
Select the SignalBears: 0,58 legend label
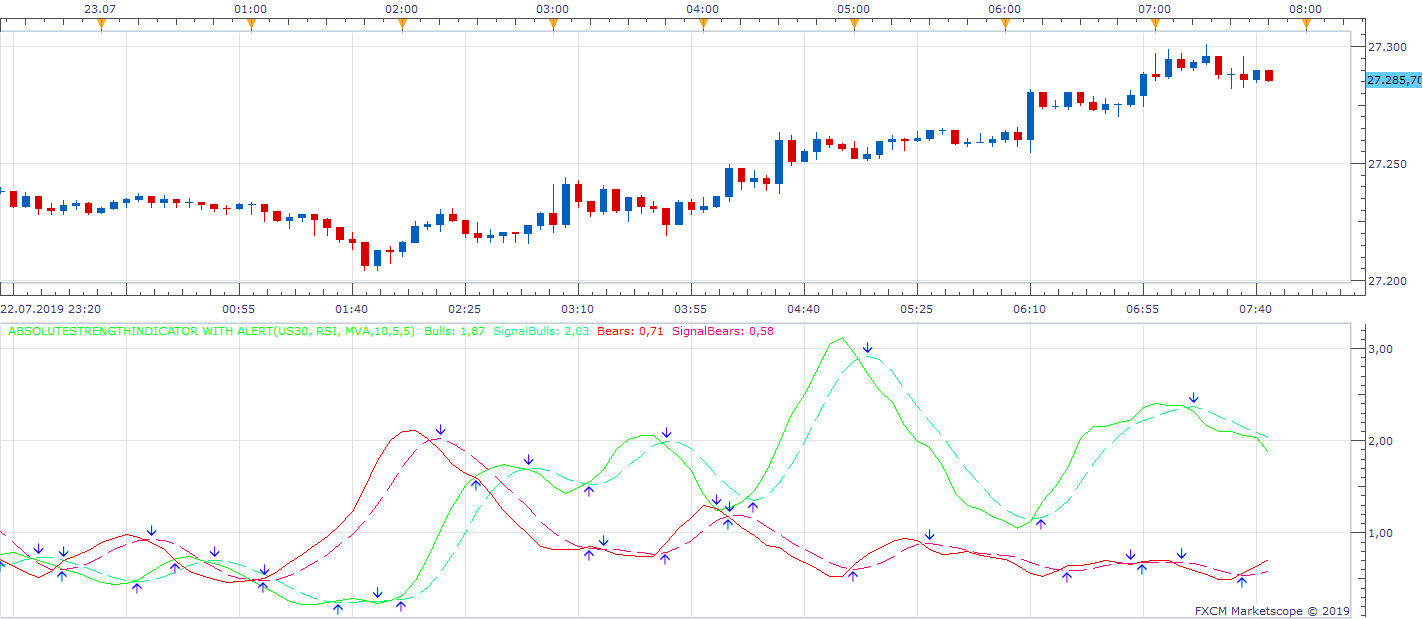point(722,331)
